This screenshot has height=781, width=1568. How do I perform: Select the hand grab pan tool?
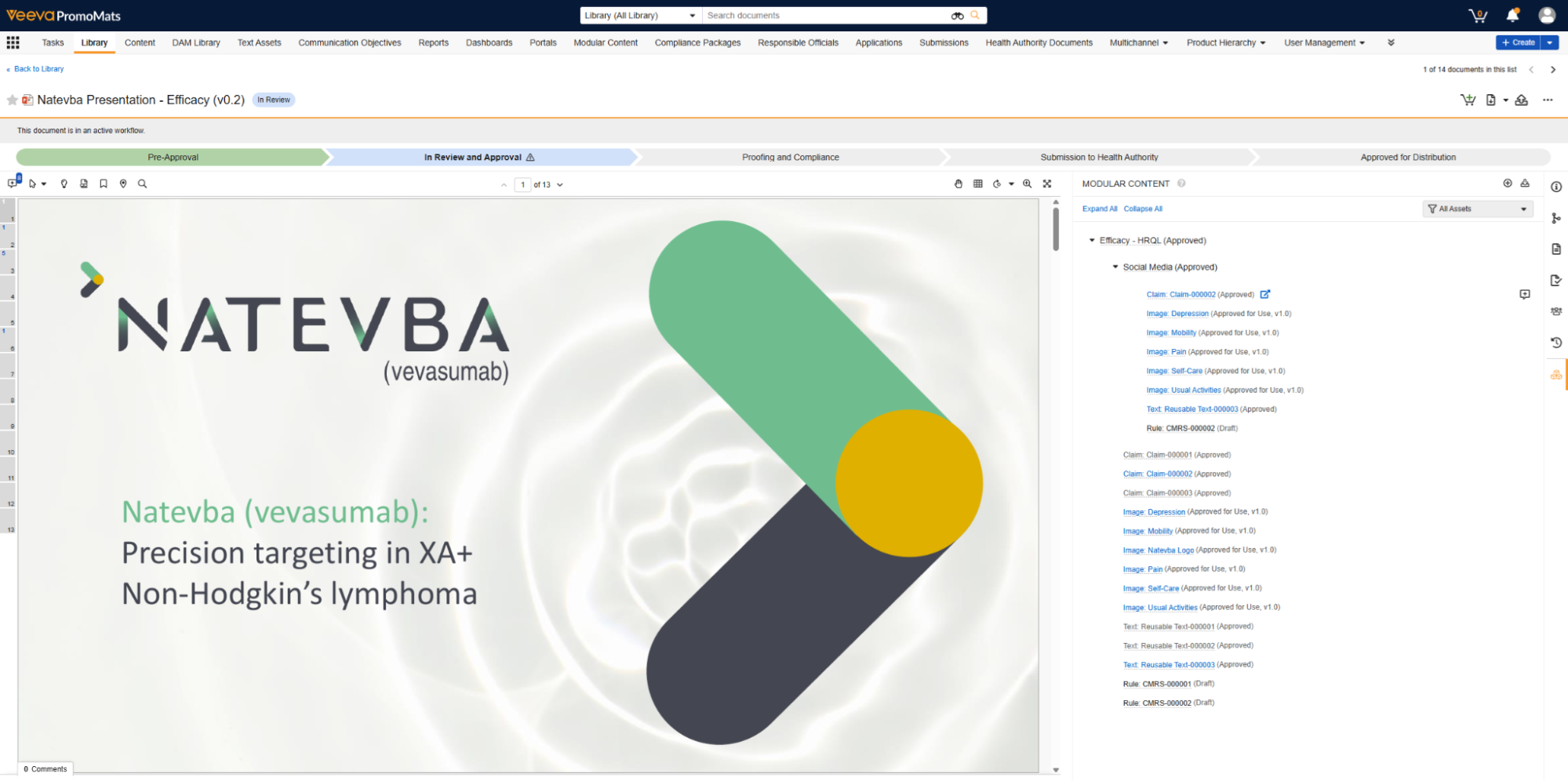click(x=958, y=184)
